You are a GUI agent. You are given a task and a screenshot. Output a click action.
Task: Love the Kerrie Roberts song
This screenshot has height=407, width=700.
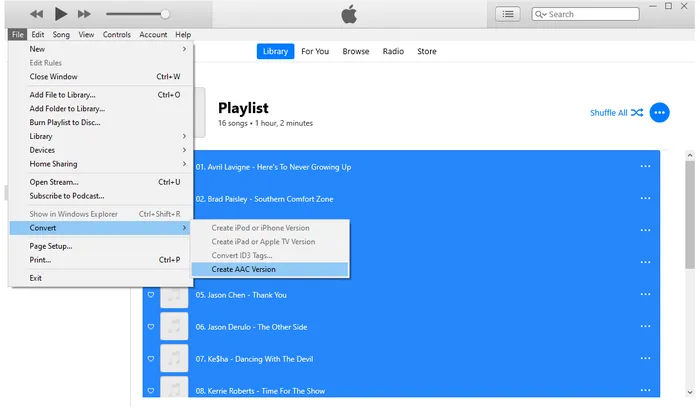(x=151, y=391)
